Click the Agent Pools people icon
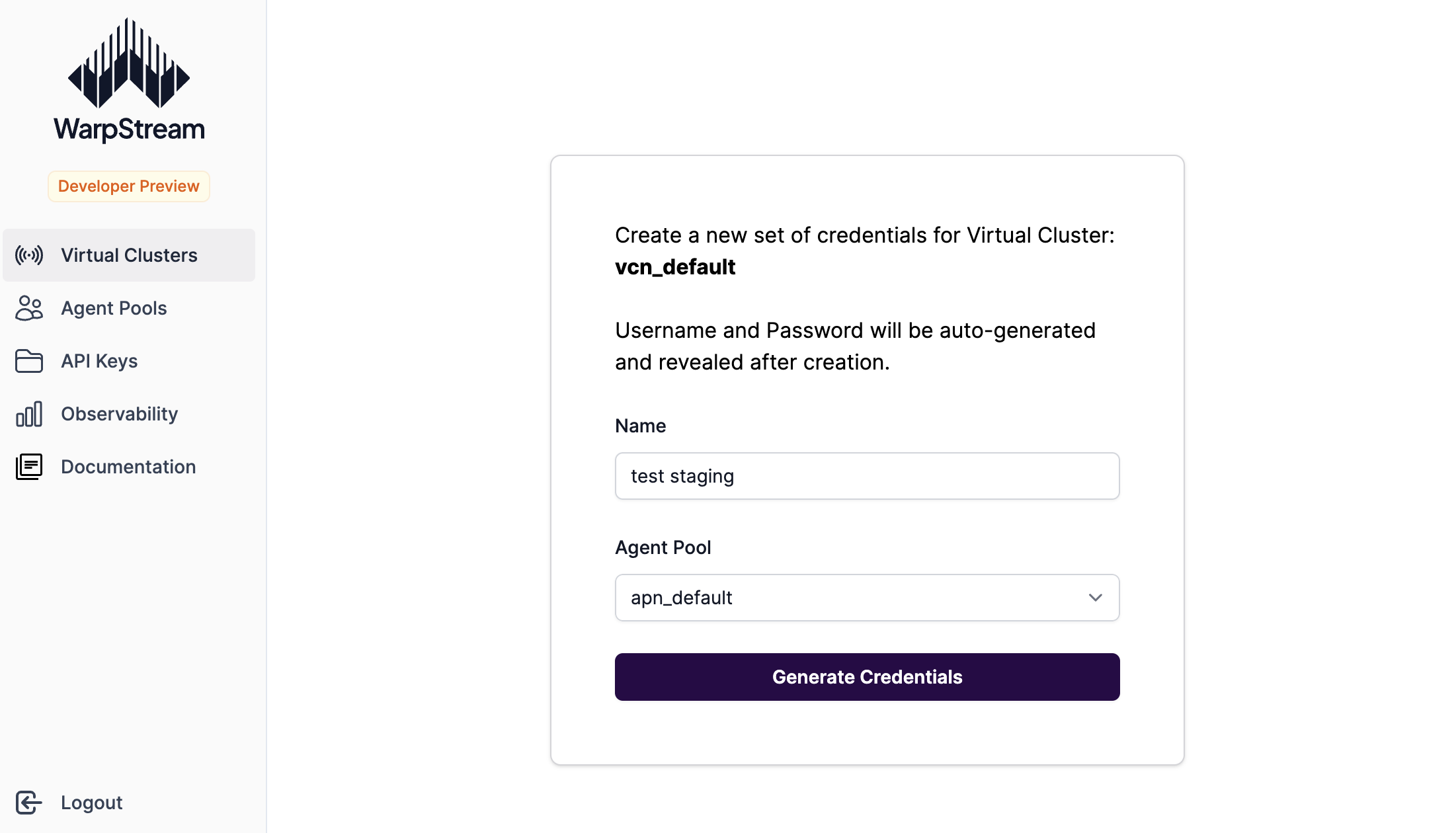This screenshot has width=1456, height=833. click(29, 308)
